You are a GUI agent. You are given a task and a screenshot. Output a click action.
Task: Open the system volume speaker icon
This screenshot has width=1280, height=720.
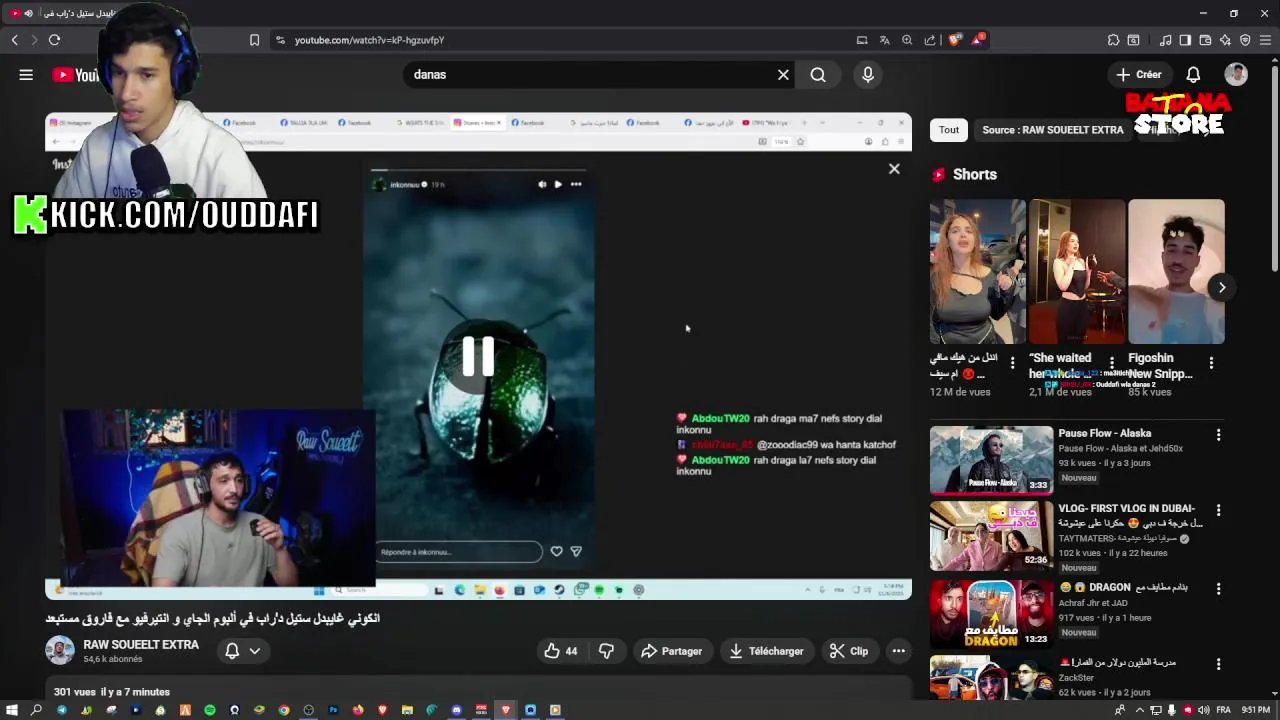pos(1203,710)
